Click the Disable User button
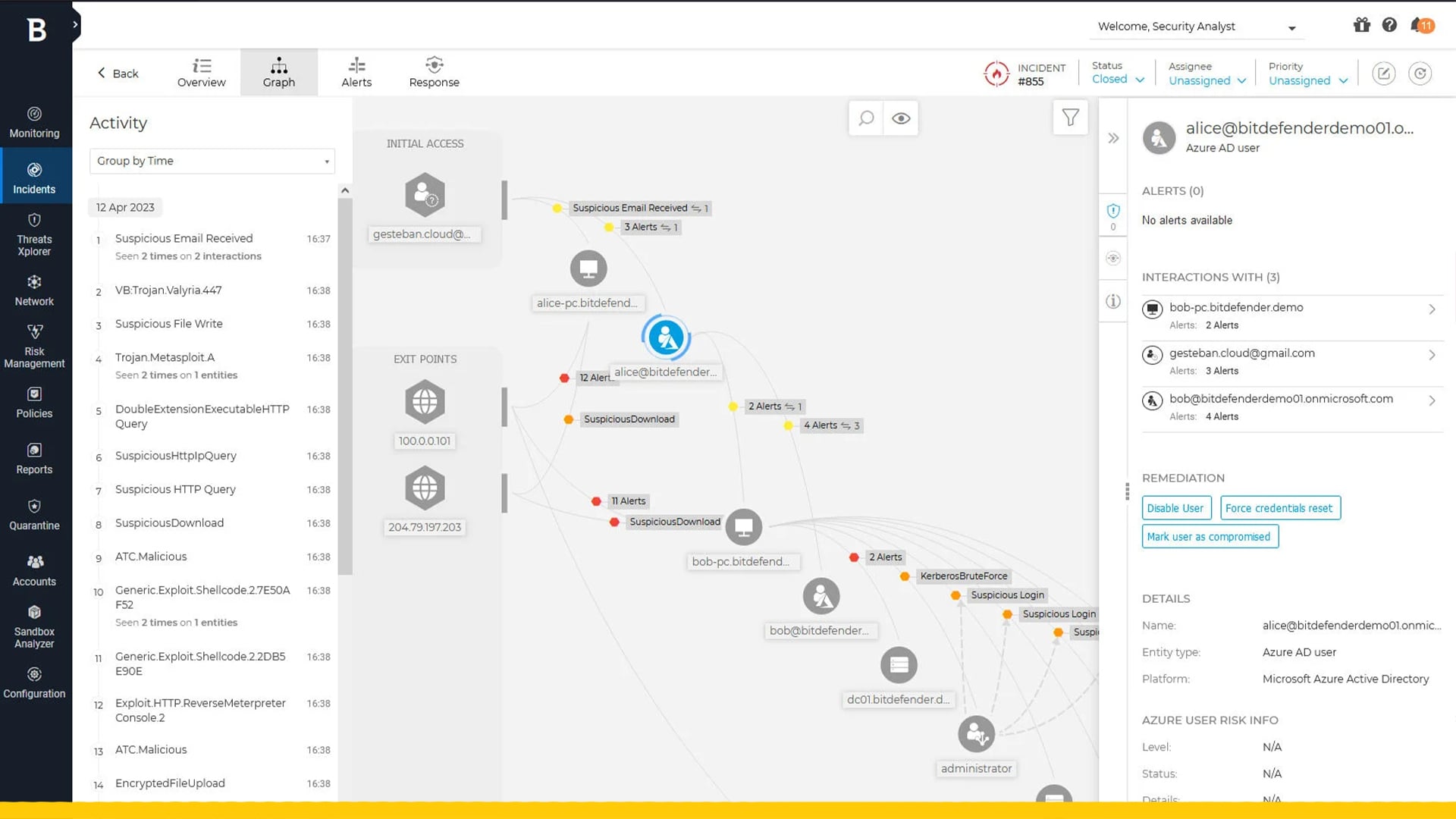Viewport: 1456px width, 819px height. (x=1175, y=508)
